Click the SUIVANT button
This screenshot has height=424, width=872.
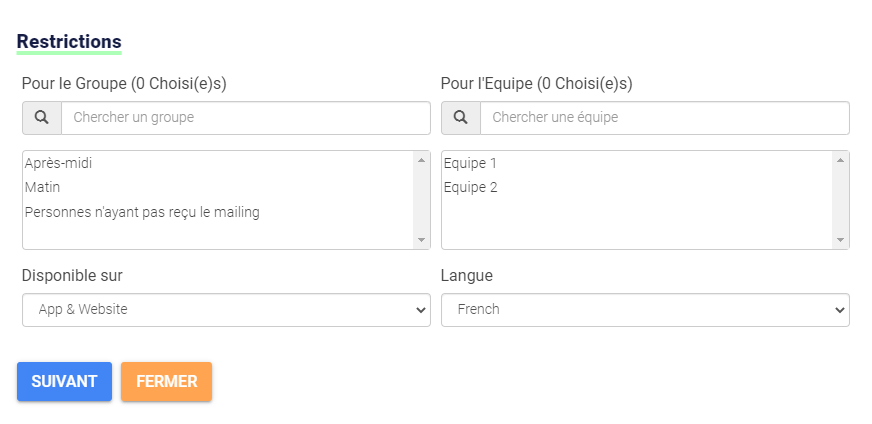[x=65, y=382]
